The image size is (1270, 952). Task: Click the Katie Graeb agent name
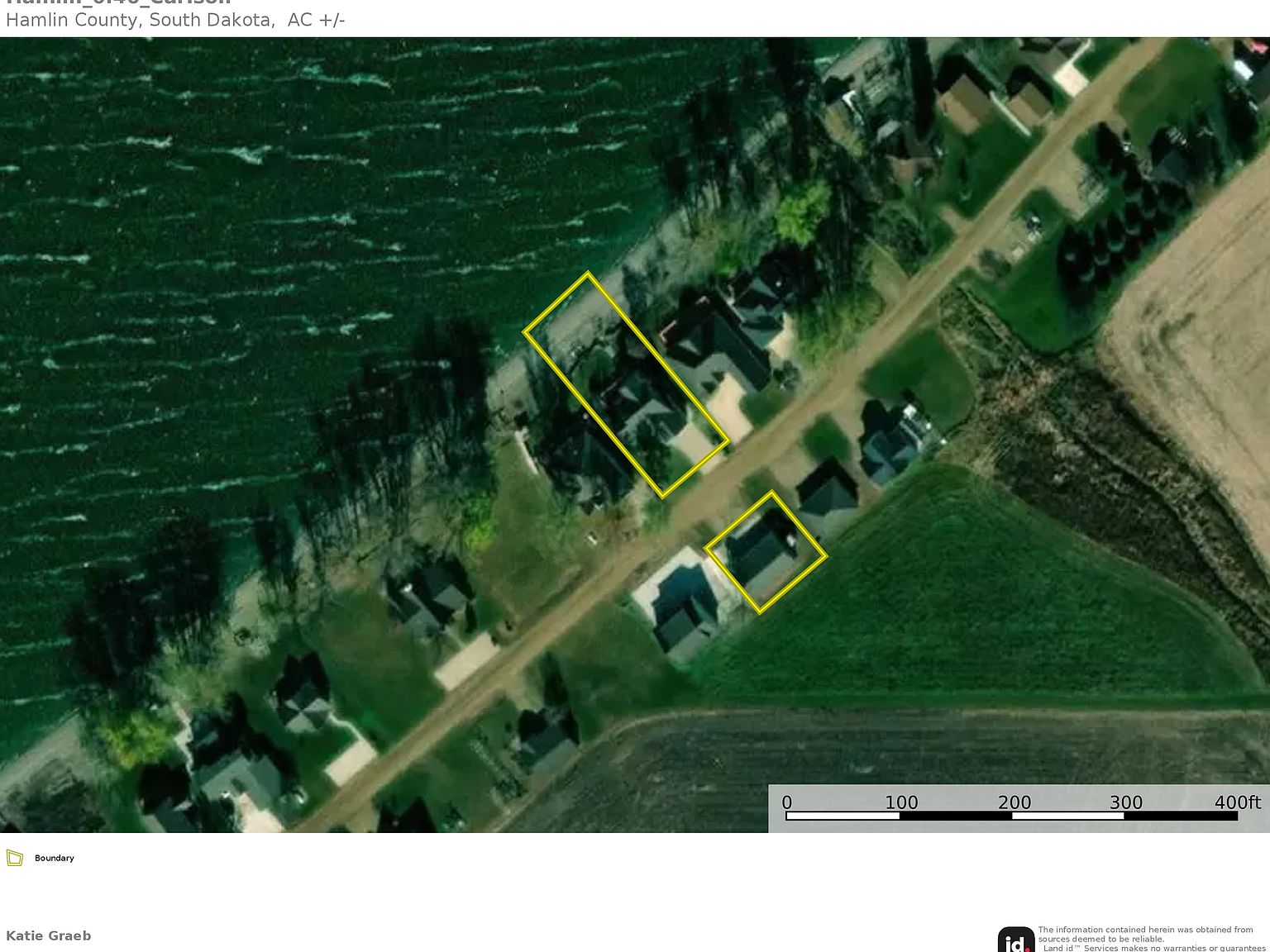(x=48, y=935)
